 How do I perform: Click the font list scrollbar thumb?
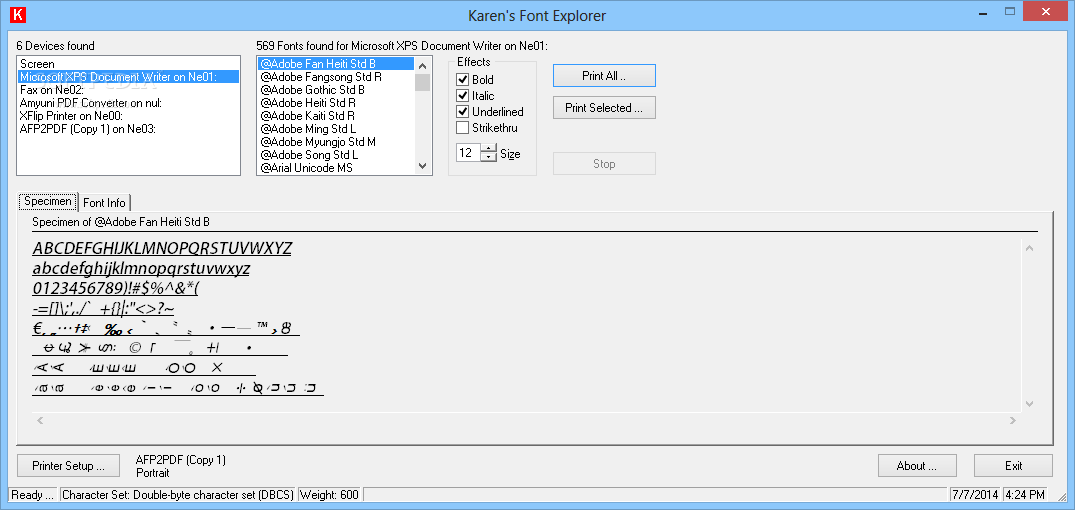(x=422, y=82)
